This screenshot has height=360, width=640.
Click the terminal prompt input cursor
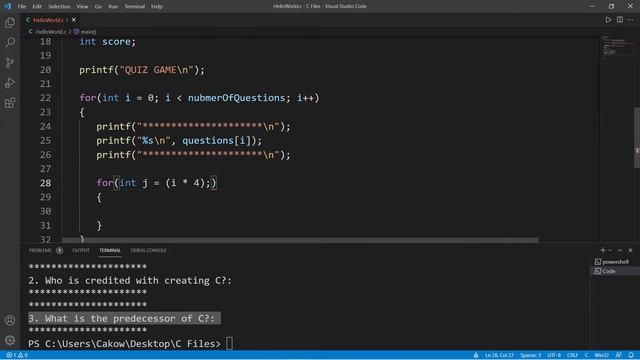229,344
